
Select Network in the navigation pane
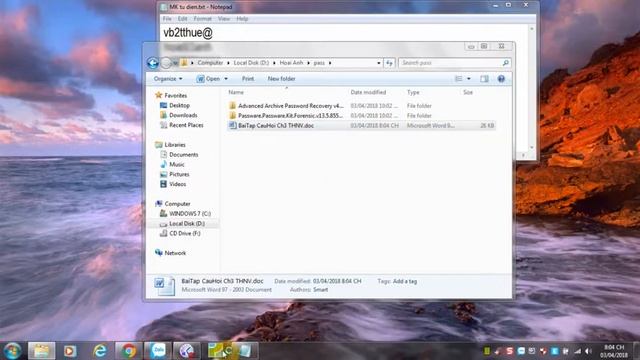(175, 253)
